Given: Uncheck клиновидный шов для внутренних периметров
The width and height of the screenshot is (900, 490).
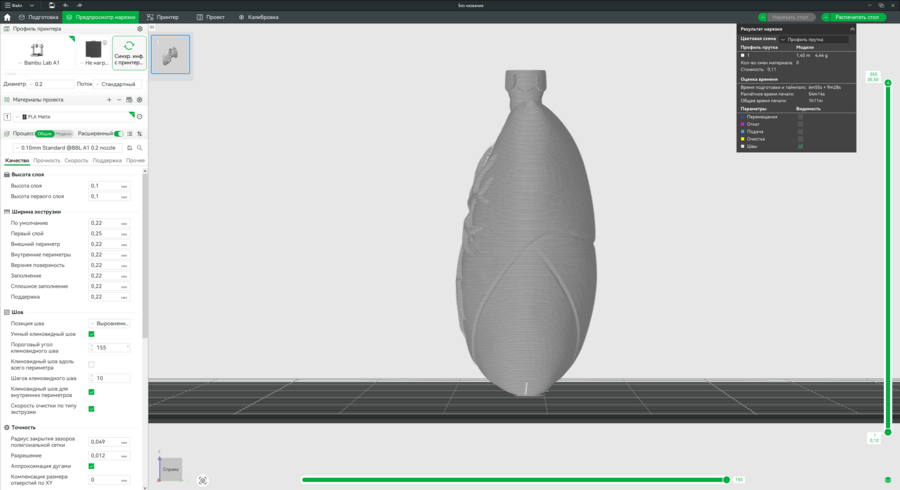Looking at the screenshot, I should (91, 392).
